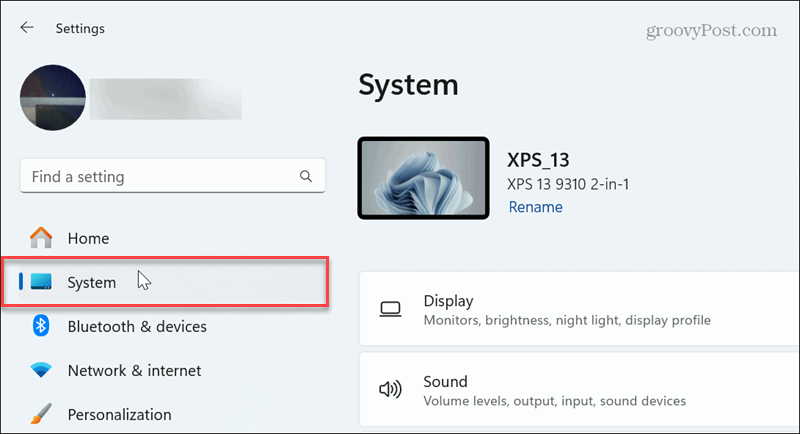800x434 pixels.
Task: Click the System monitor icon
Action: point(41,282)
